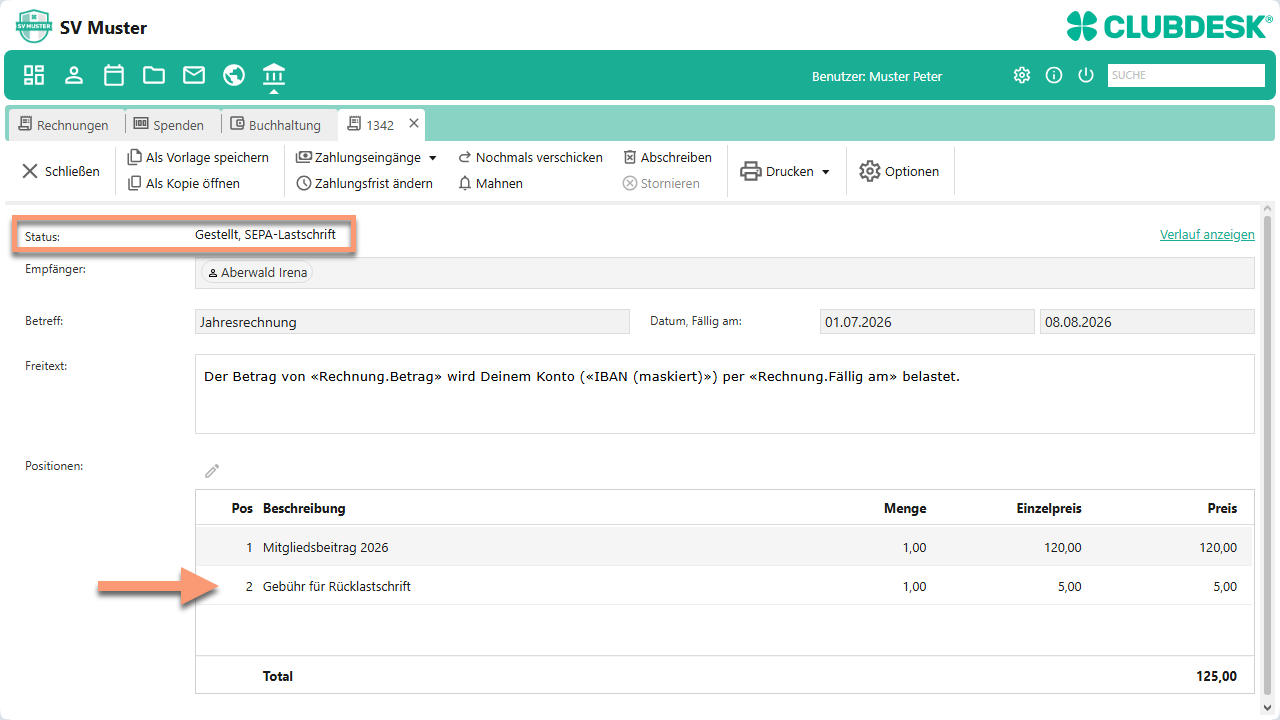Open settings gear in top bar
This screenshot has width=1280, height=720.
[x=1021, y=75]
